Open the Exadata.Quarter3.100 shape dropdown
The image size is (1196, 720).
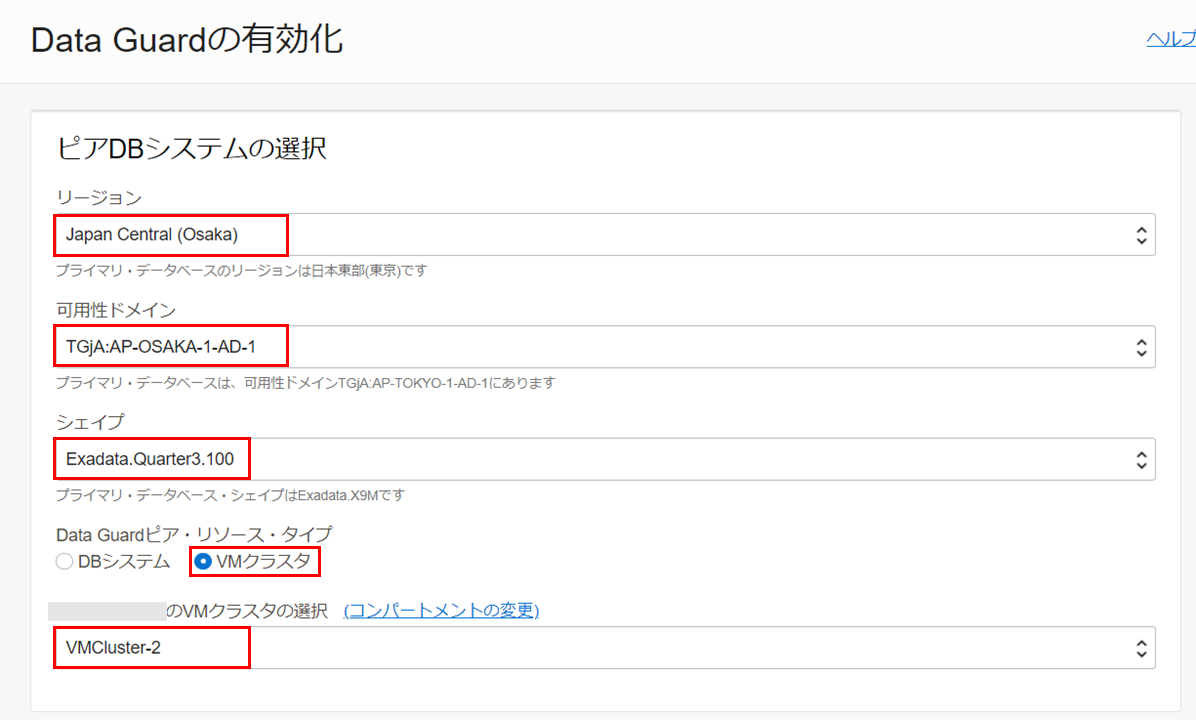point(600,459)
